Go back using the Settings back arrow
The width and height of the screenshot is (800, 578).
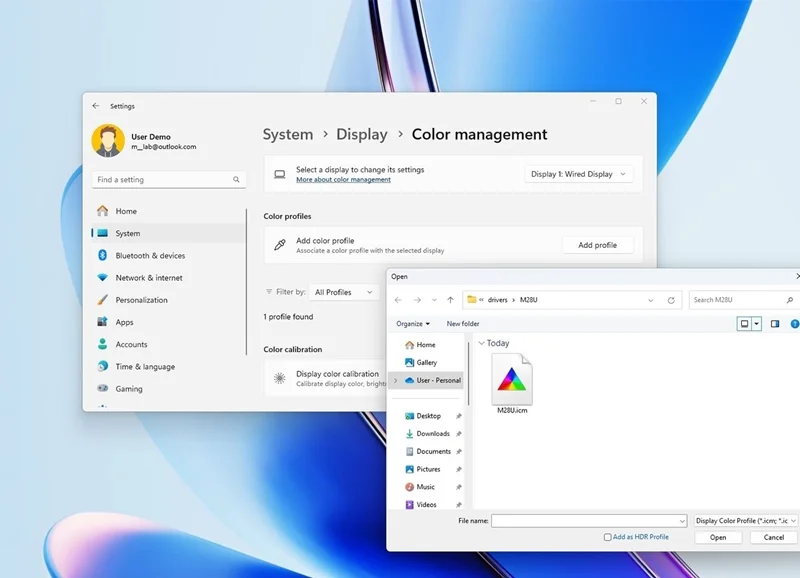pos(96,106)
